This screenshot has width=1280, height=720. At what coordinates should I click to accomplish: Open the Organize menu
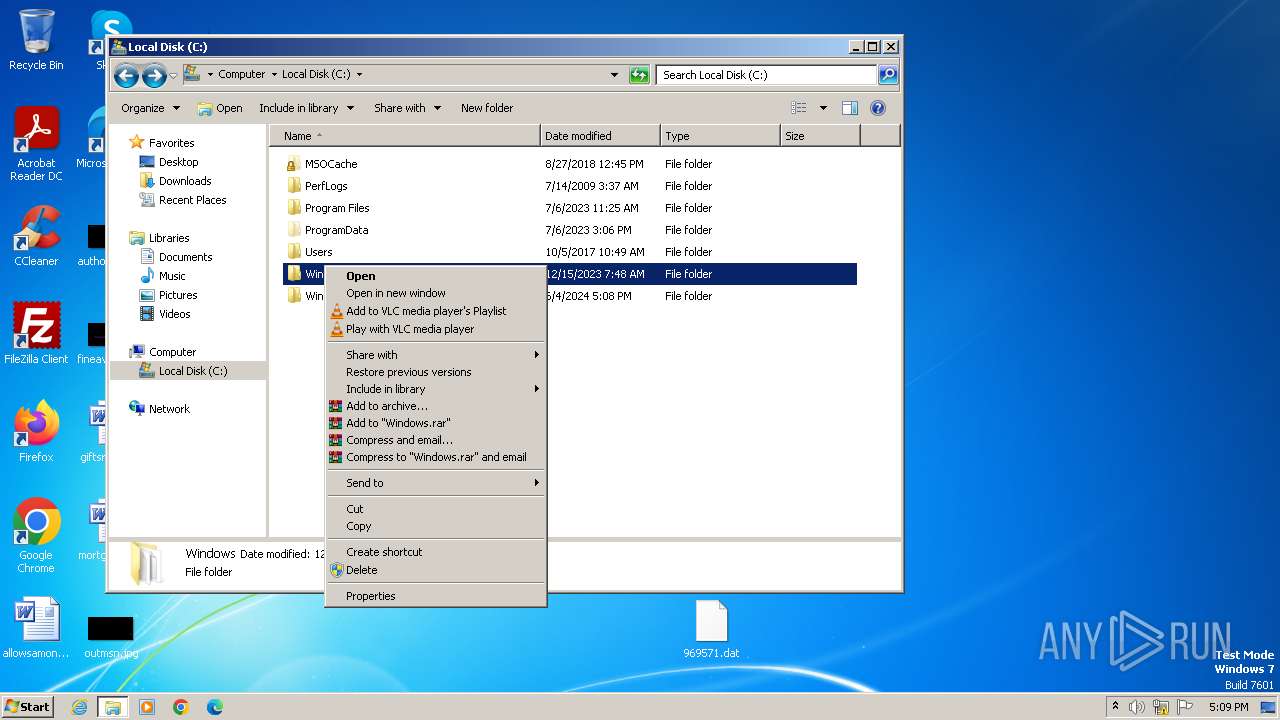click(x=151, y=108)
